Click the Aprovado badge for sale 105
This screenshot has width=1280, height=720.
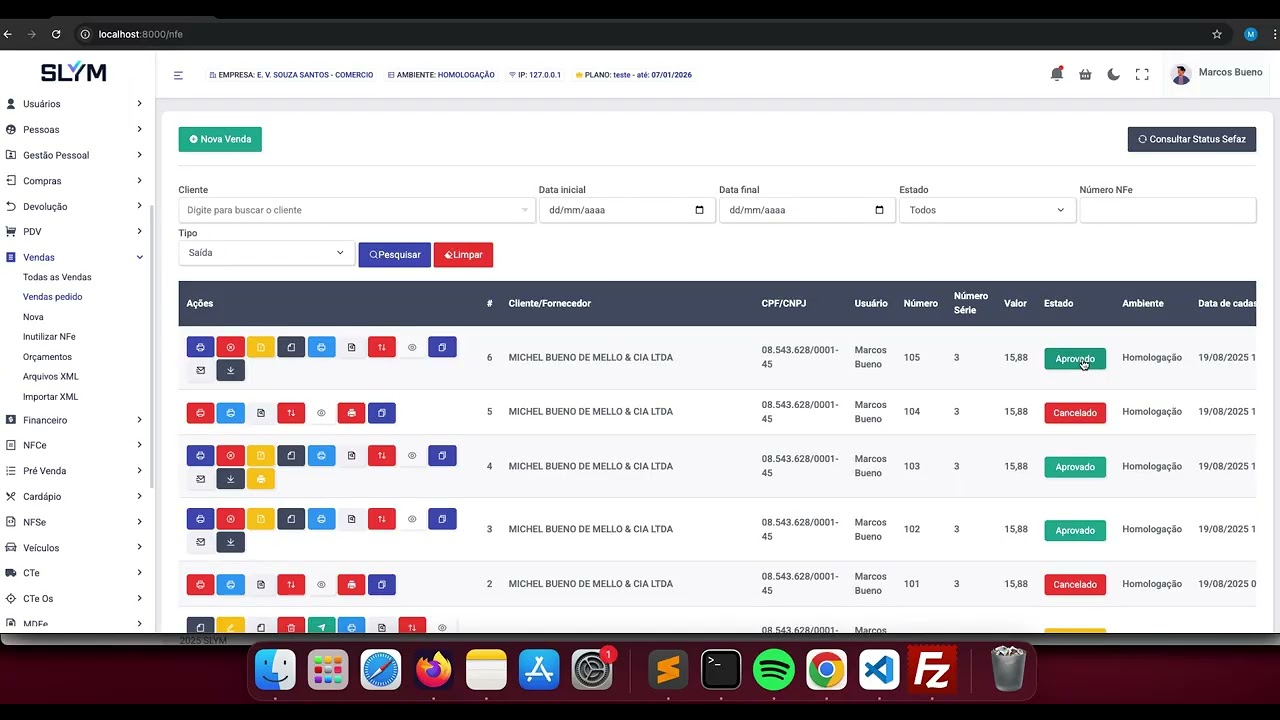1075,358
